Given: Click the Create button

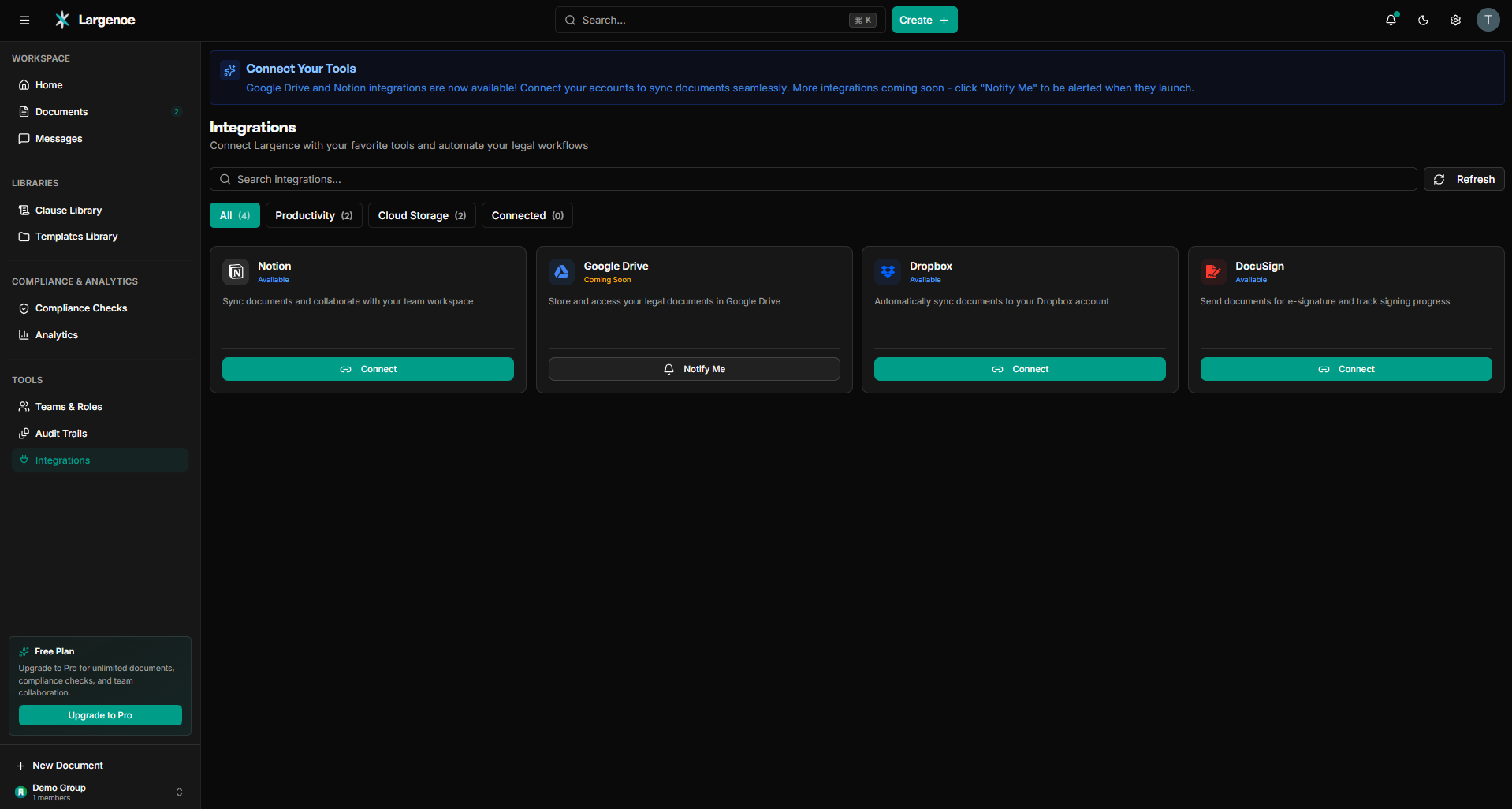Looking at the screenshot, I should [x=925, y=20].
